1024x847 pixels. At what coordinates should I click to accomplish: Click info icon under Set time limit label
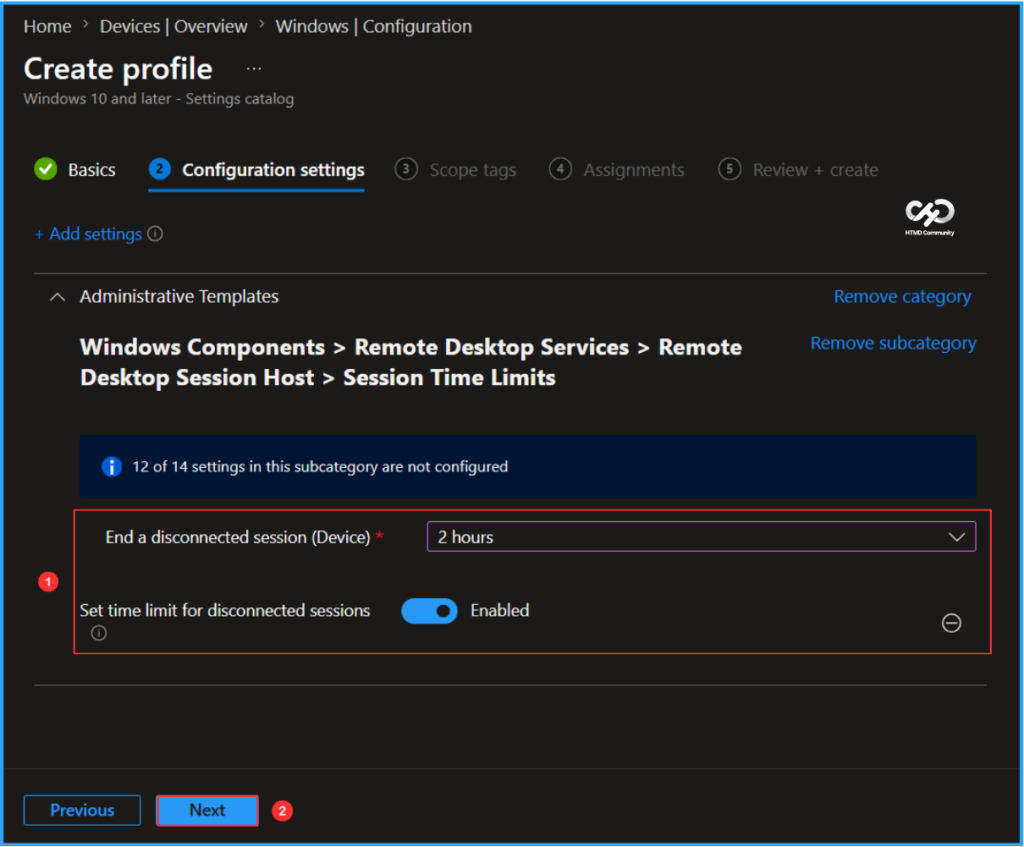(99, 633)
